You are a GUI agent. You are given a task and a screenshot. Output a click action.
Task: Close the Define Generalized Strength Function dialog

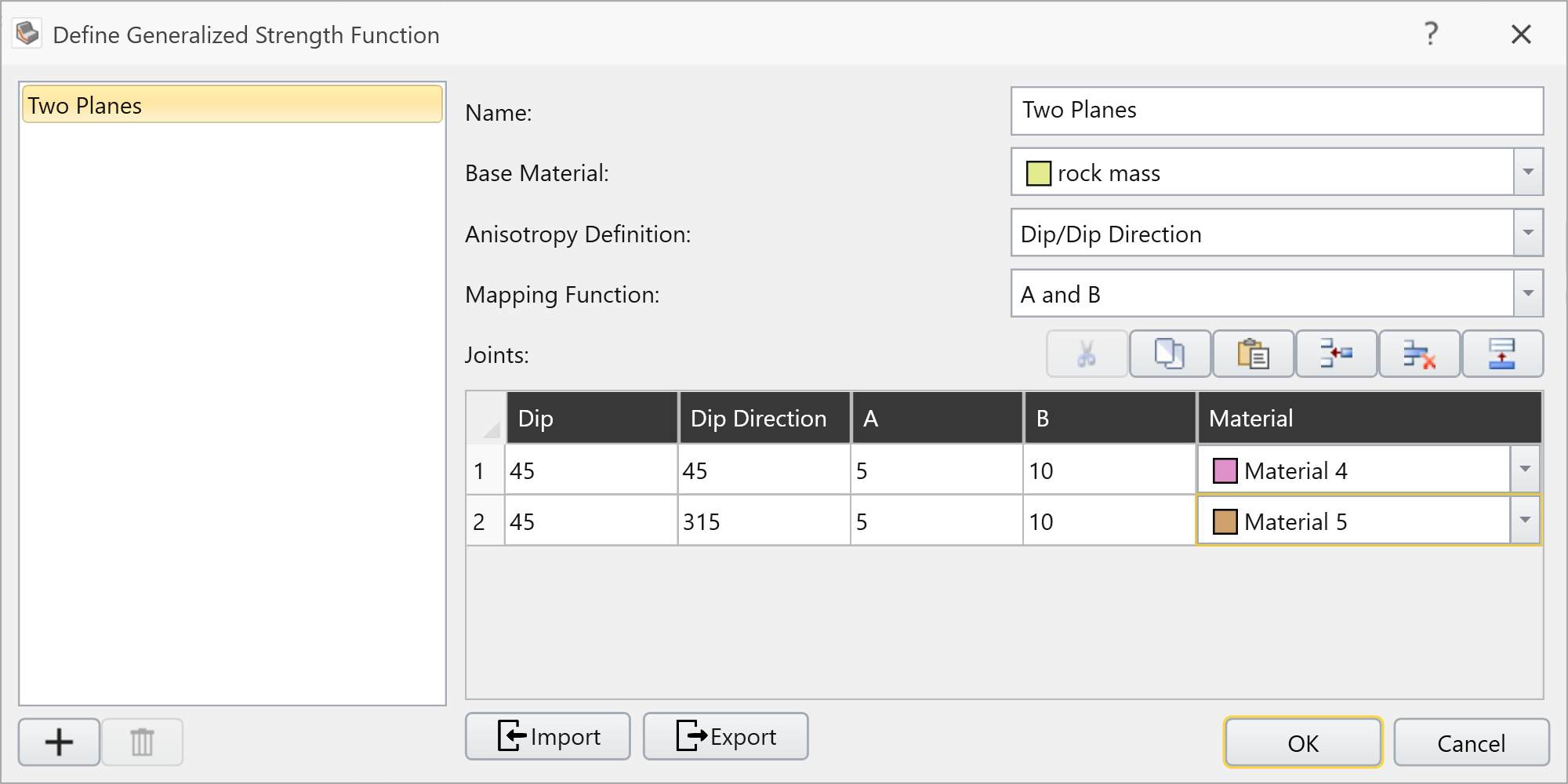(1521, 34)
